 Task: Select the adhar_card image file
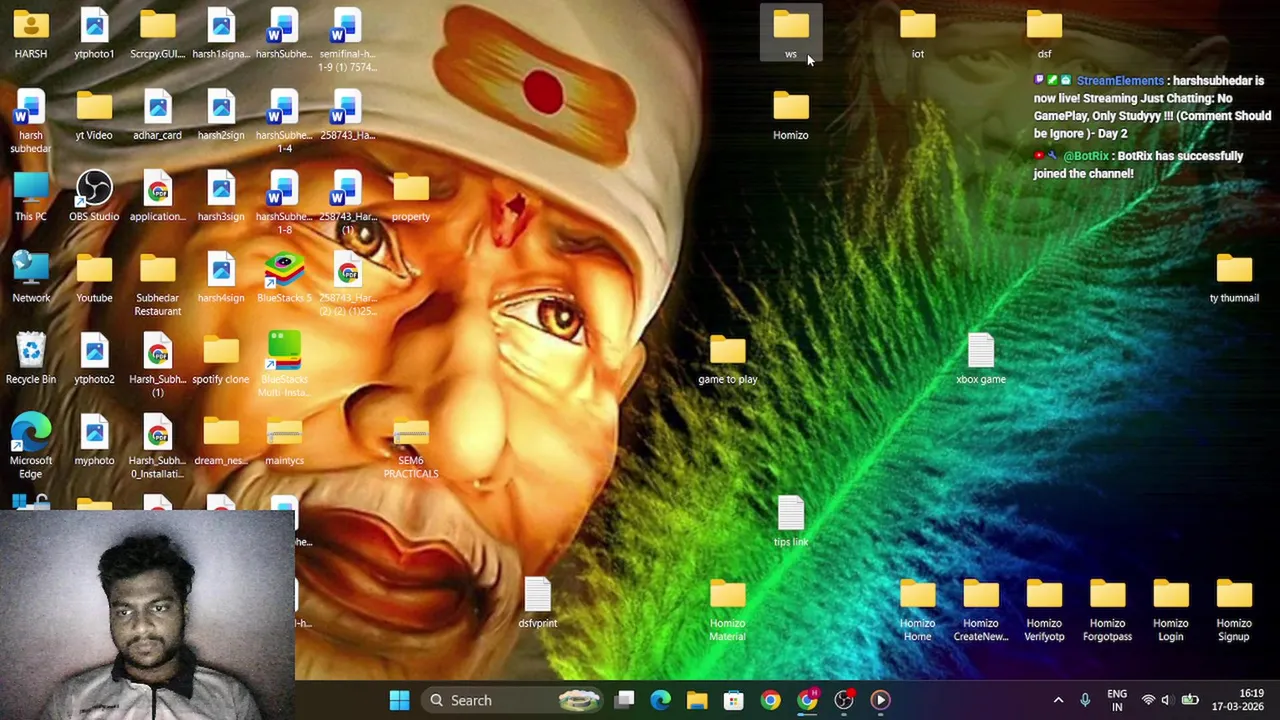[x=157, y=115]
